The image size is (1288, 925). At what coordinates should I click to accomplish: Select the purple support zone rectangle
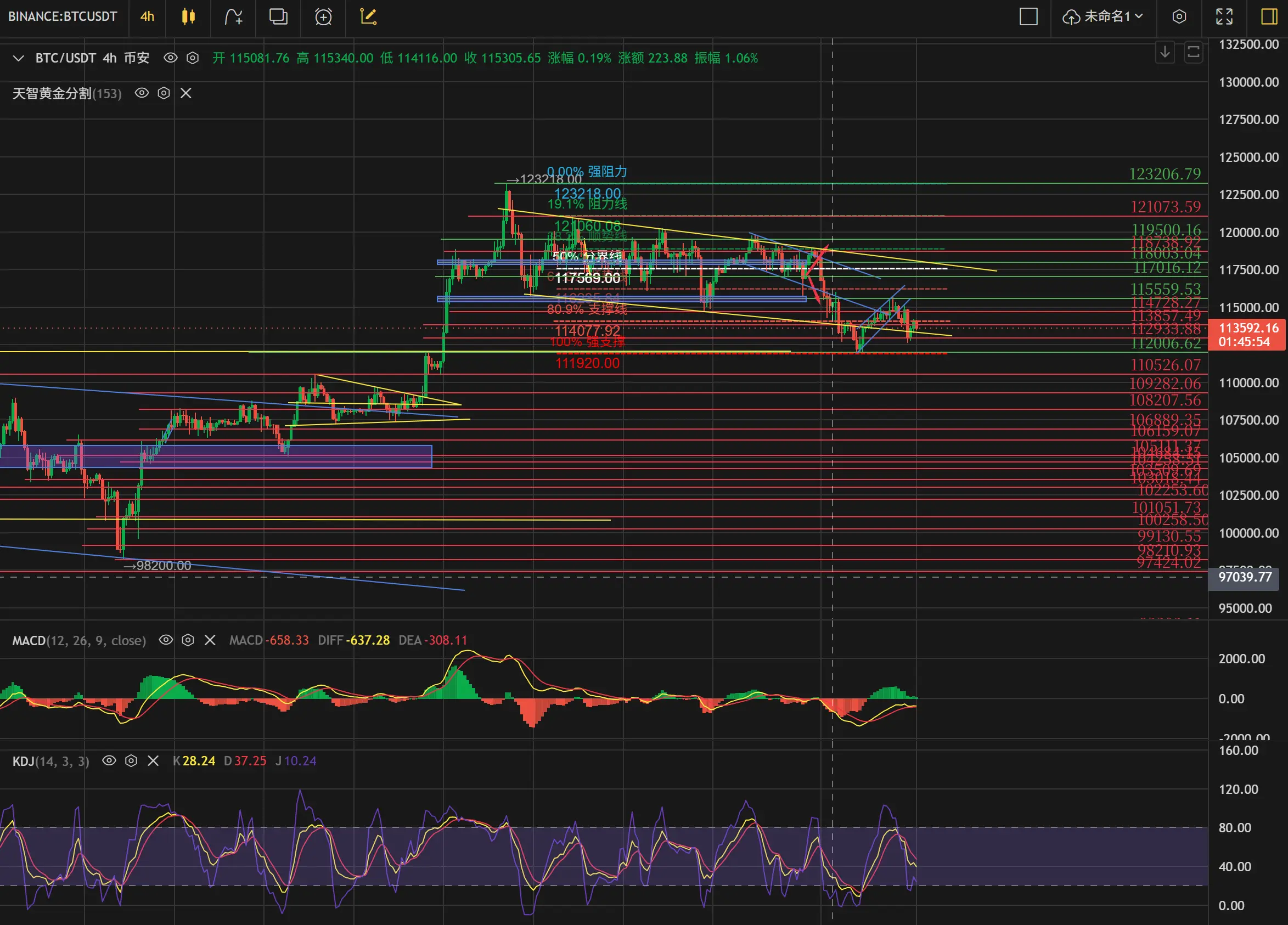click(x=216, y=456)
